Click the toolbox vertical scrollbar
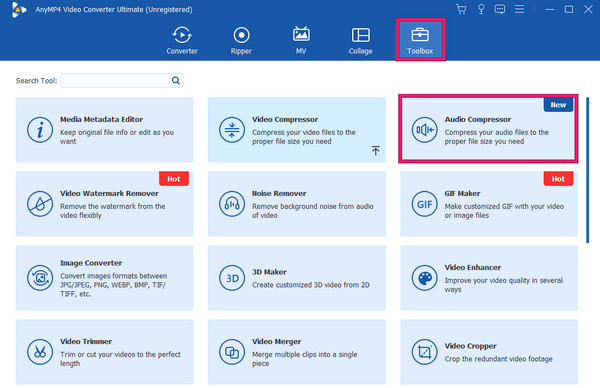Image resolution: width=600 pixels, height=388 pixels. click(x=587, y=170)
